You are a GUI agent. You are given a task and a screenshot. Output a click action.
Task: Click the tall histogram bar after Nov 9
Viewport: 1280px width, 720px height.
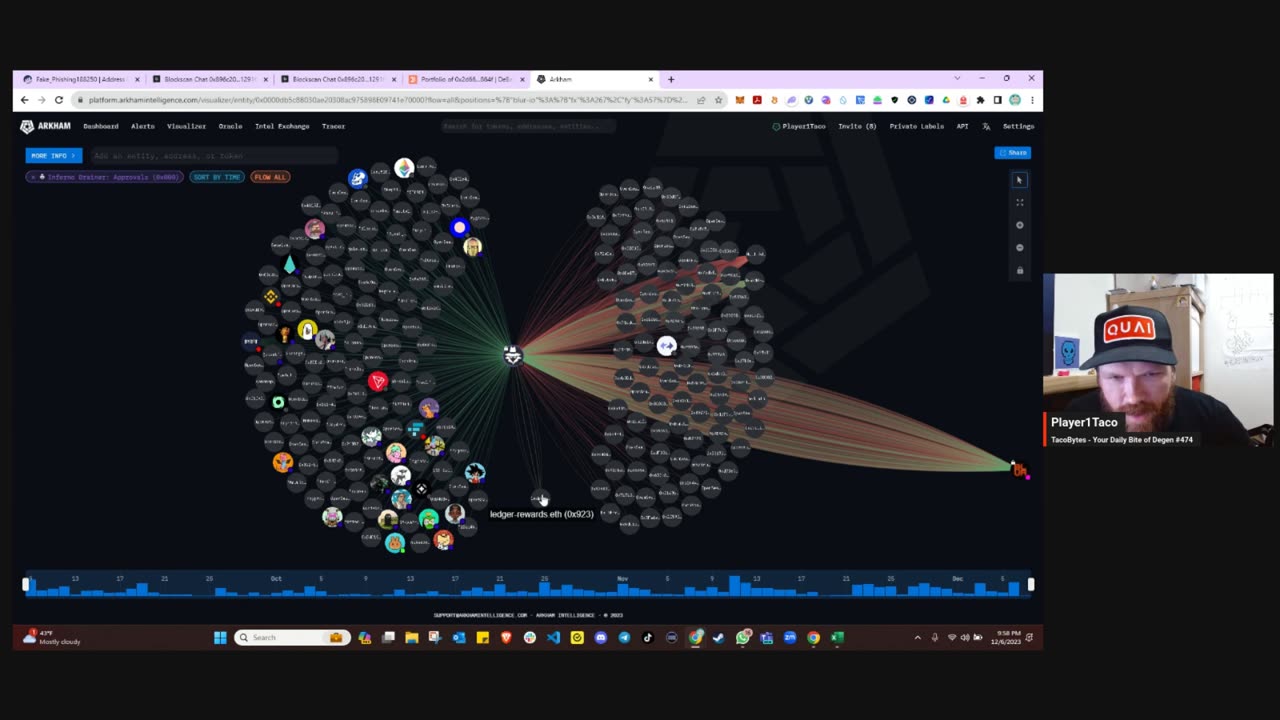point(735,586)
